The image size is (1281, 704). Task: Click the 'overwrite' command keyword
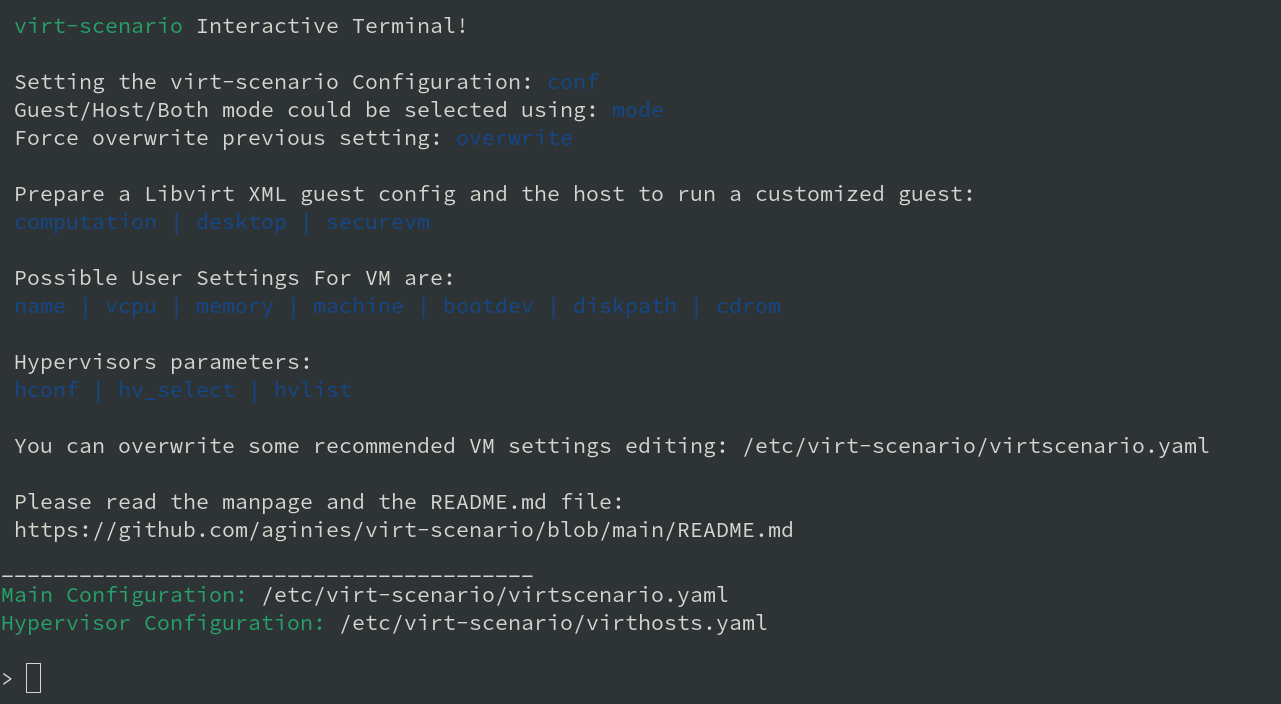(514, 138)
